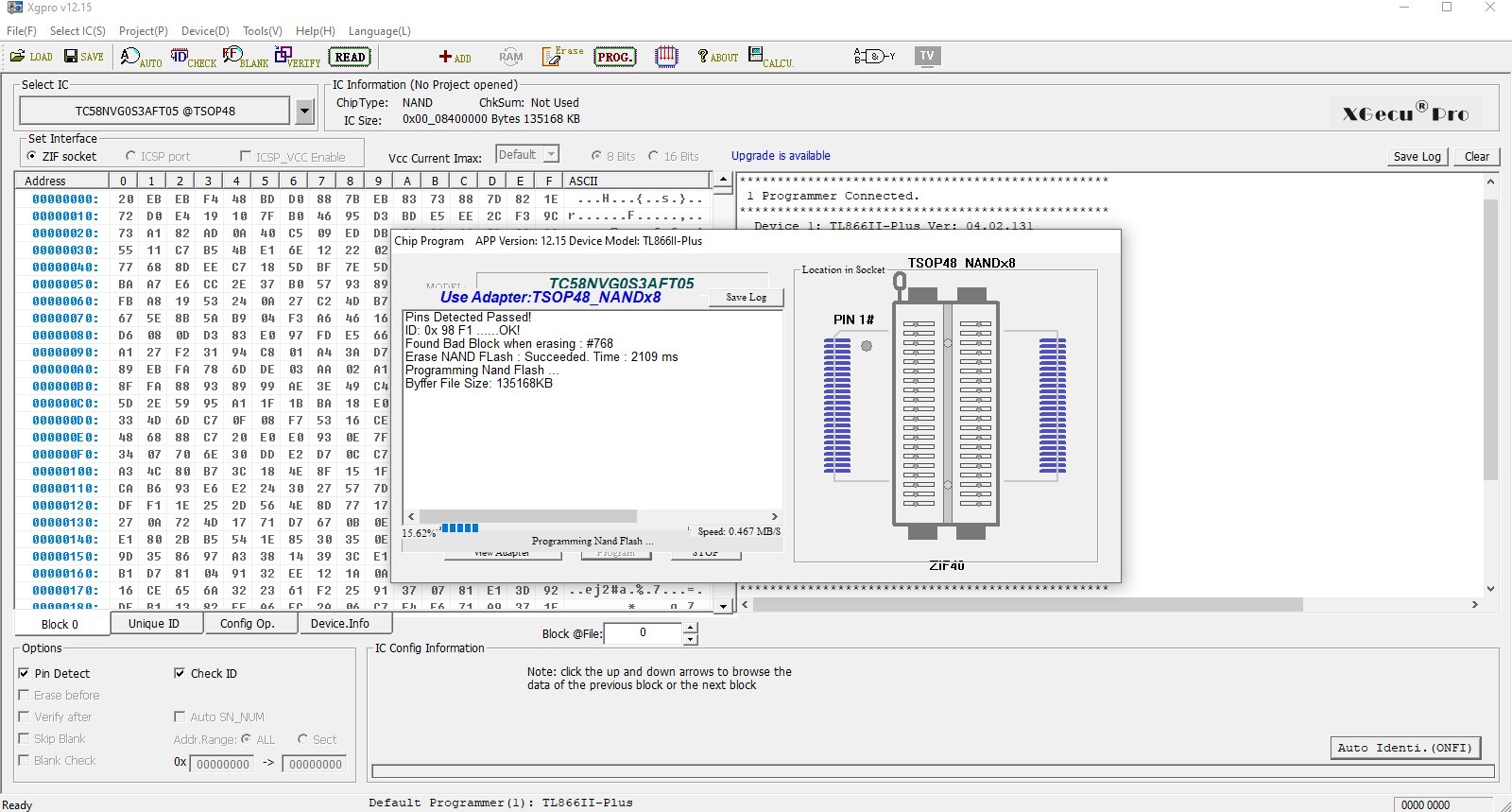Toggle the Pin Detect checkbox
This screenshot has height=812, width=1512.
[x=25, y=673]
